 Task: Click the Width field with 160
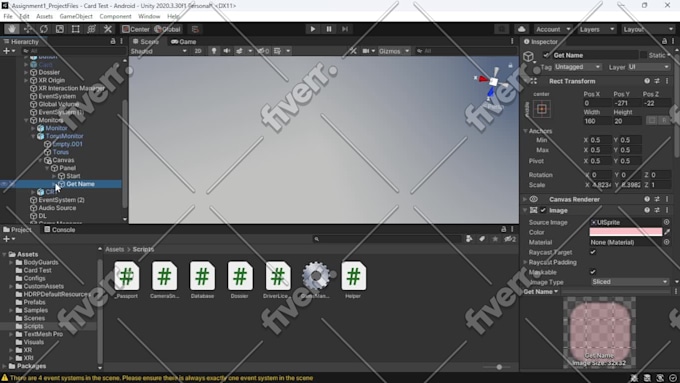[x=597, y=121]
